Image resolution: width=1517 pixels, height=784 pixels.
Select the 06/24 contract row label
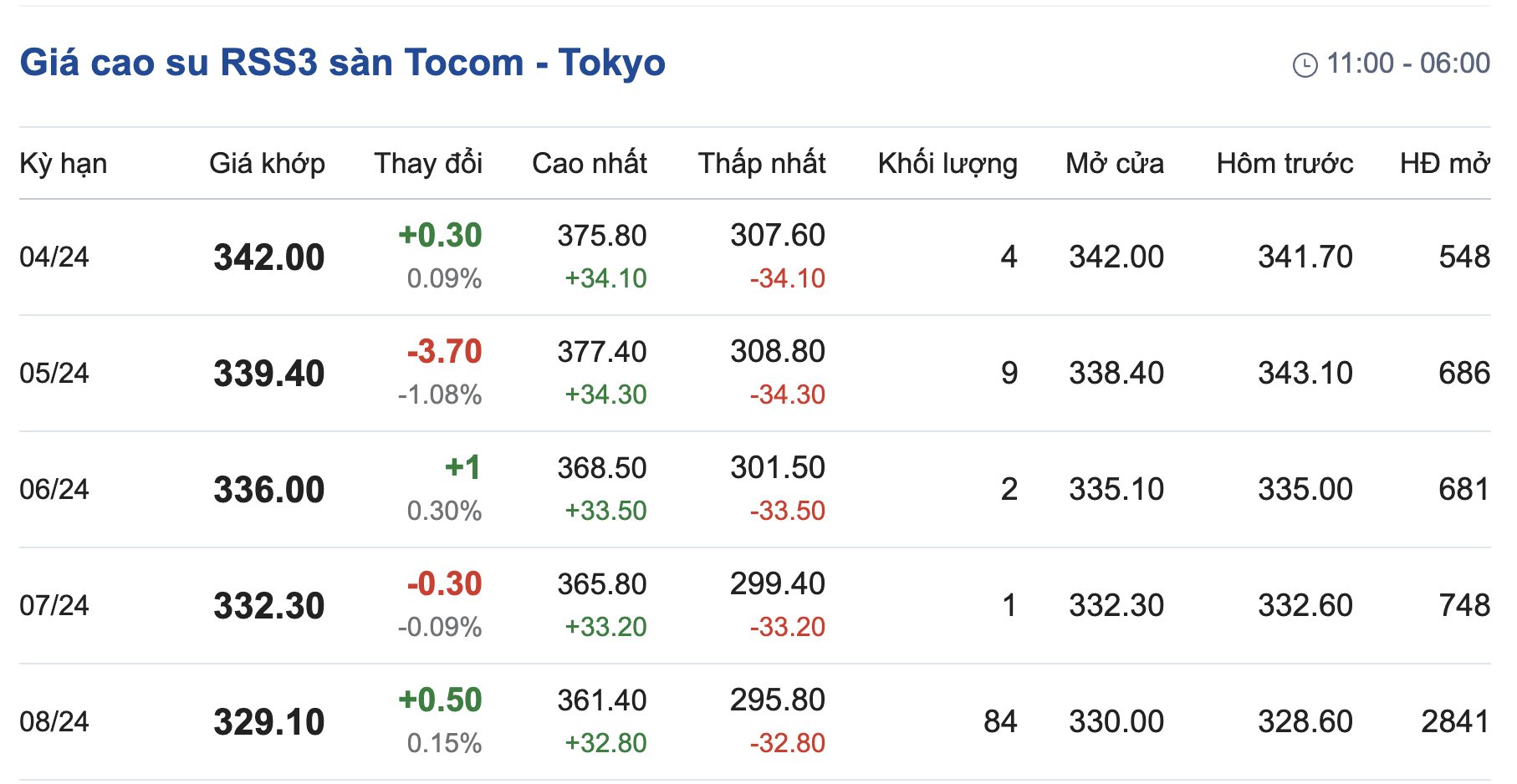point(54,490)
